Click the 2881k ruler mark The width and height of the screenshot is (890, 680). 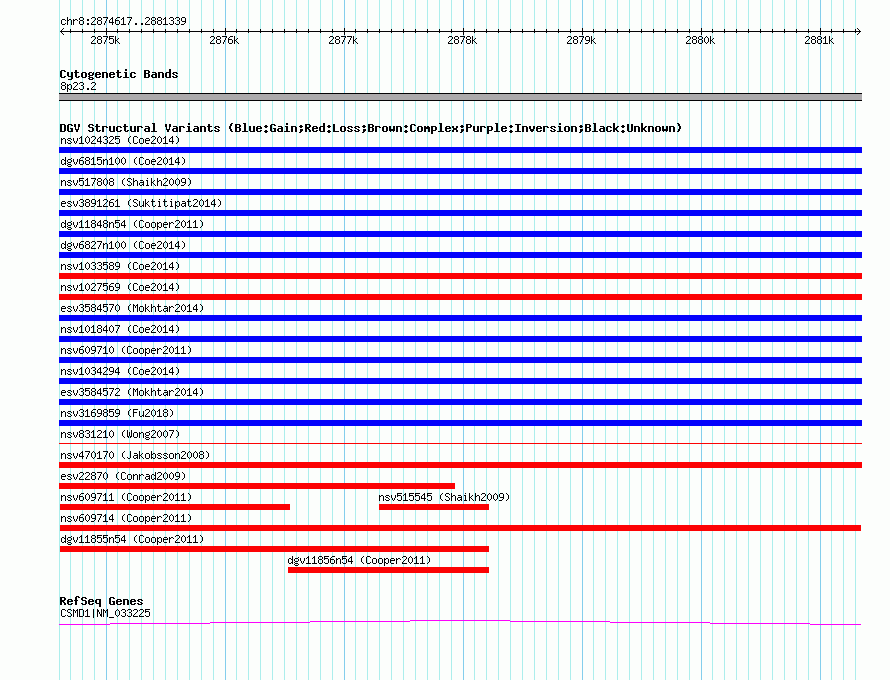(x=819, y=40)
